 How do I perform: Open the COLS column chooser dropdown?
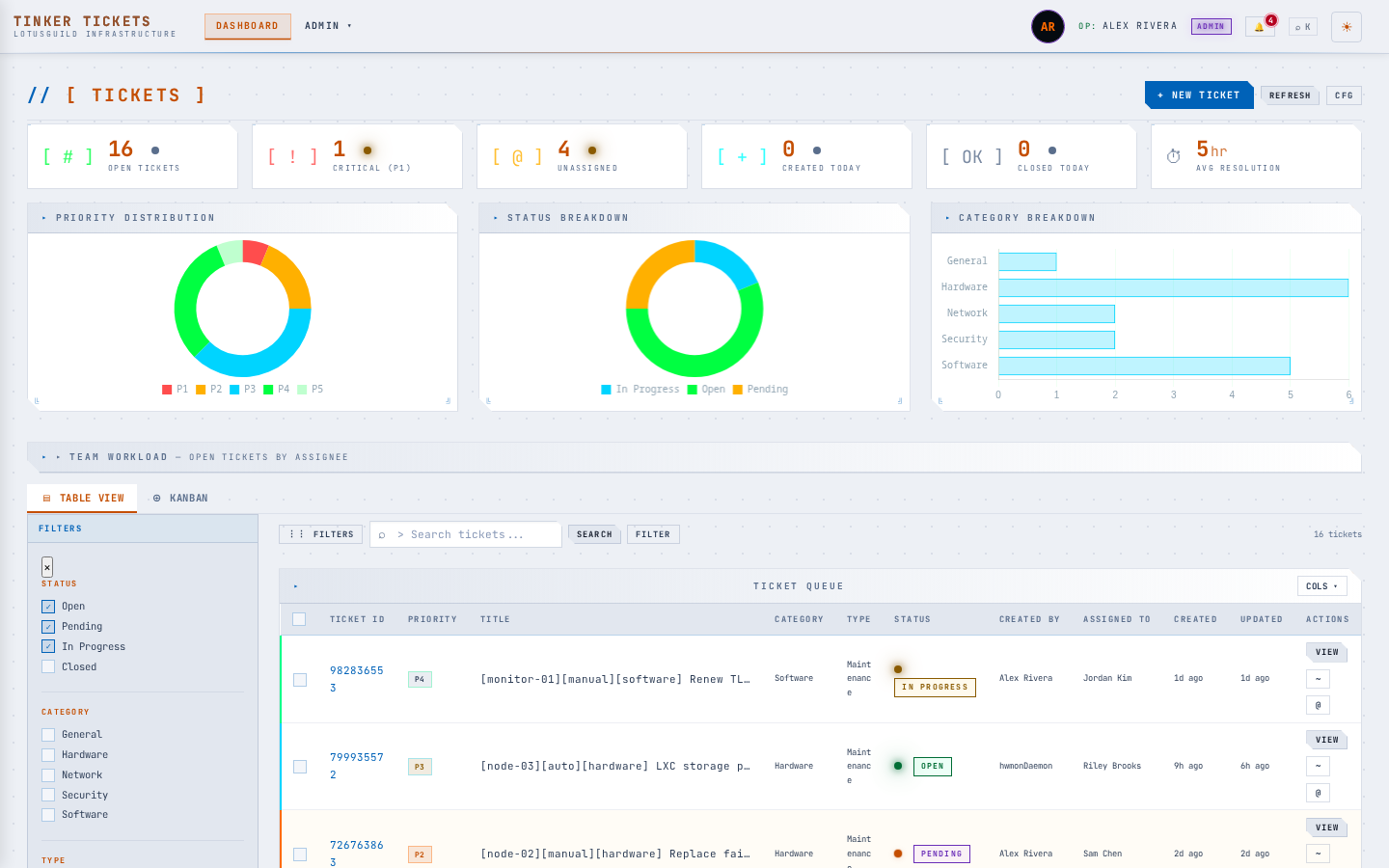click(x=1321, y=586)
